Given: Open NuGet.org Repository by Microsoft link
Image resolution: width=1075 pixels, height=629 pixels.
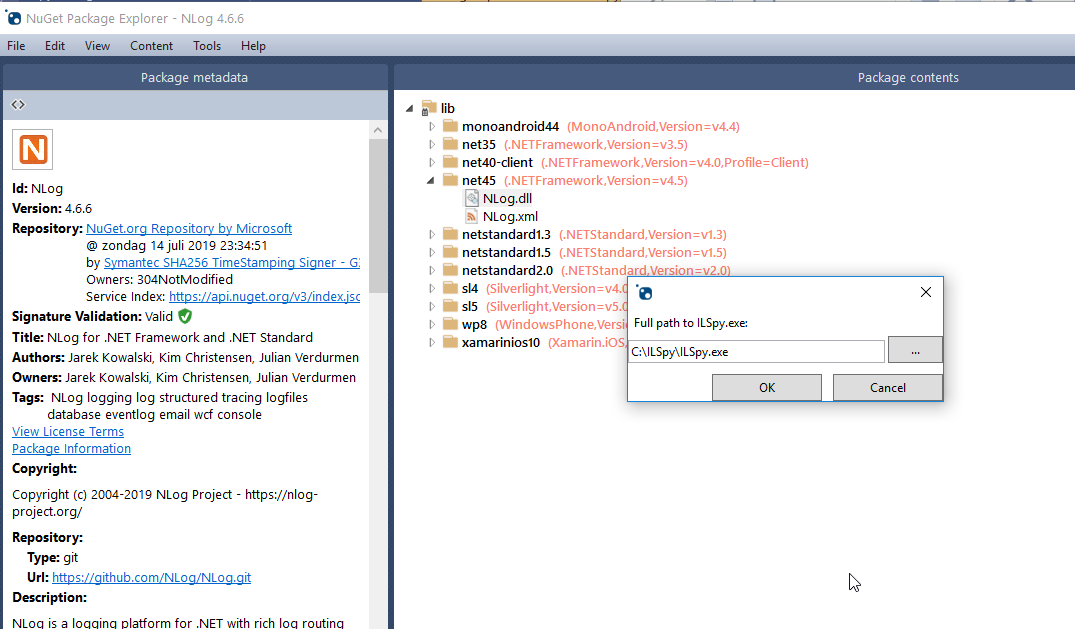Looking at the screenshot, I should click(189, 228).
